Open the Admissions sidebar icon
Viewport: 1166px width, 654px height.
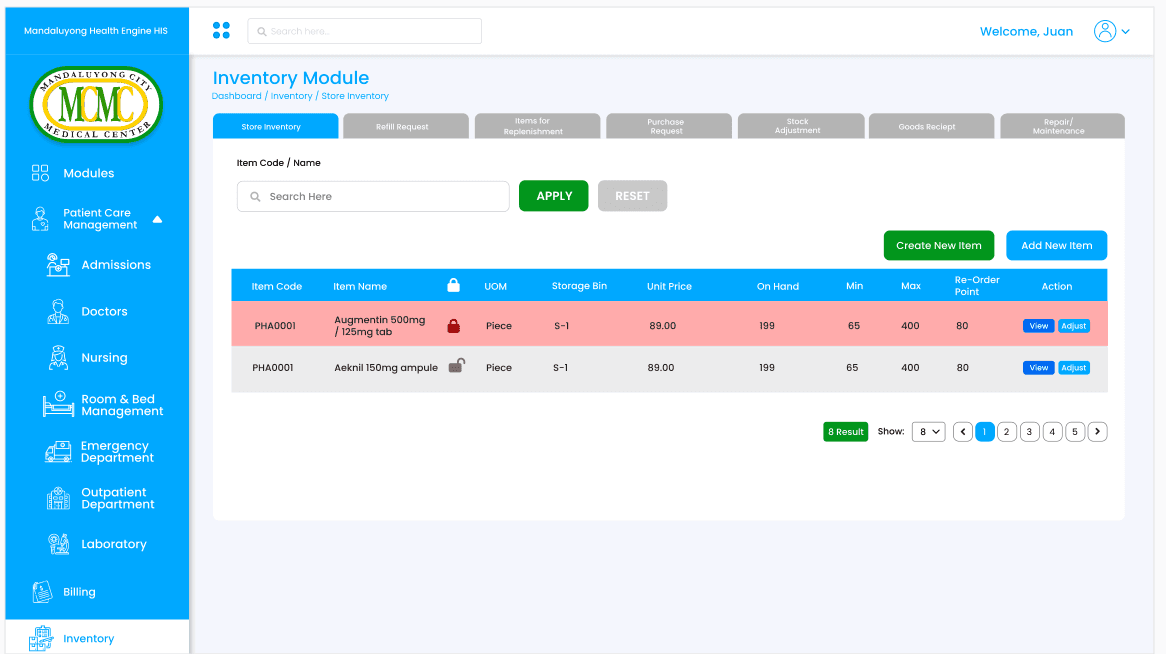[58, 265]
